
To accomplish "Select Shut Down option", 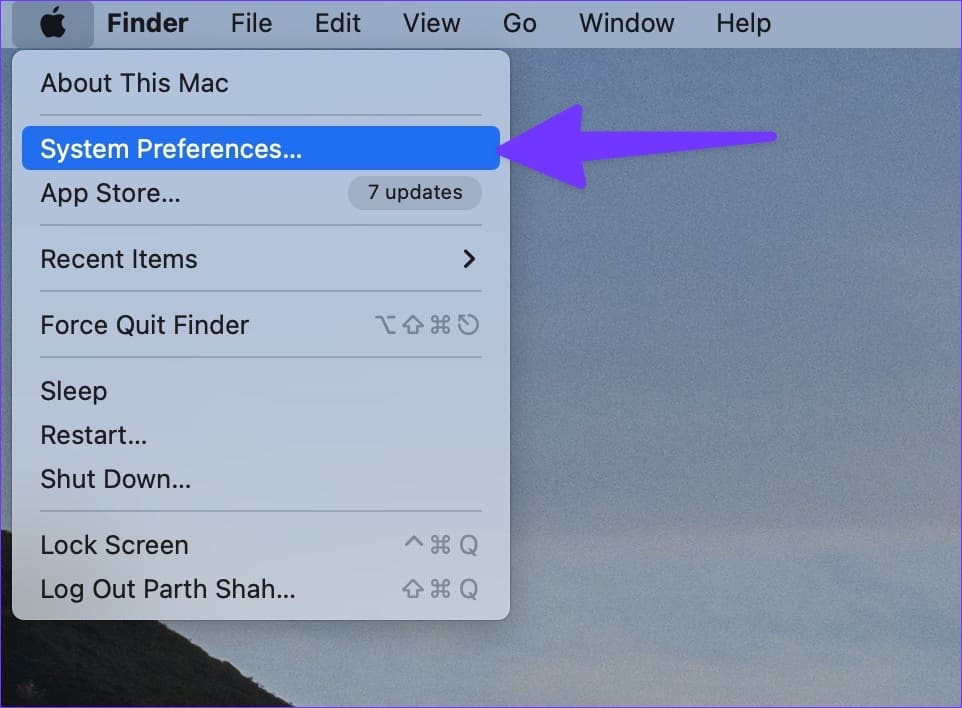I will pos(261,479).
